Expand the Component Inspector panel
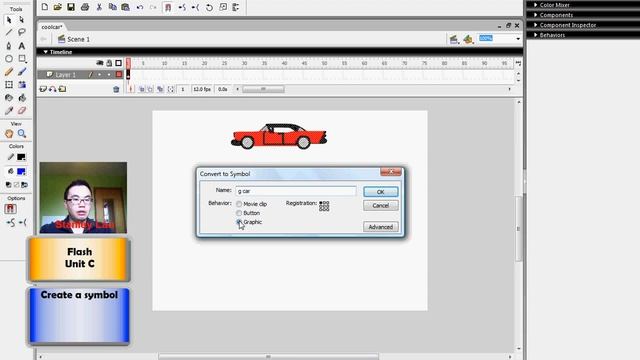The width and height of the screenshot is (640, 360). click(x=536, y=25)
